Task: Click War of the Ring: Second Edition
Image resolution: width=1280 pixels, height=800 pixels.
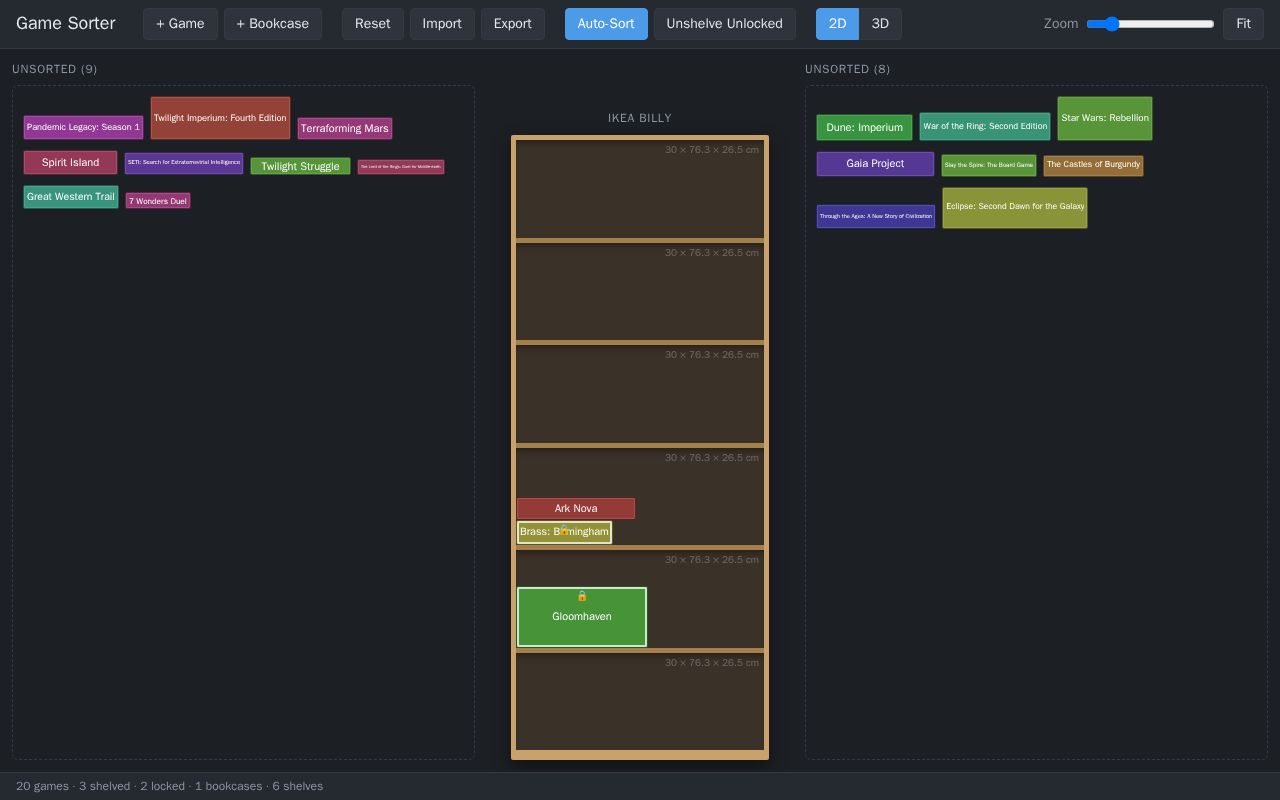Action: (985, 126)
